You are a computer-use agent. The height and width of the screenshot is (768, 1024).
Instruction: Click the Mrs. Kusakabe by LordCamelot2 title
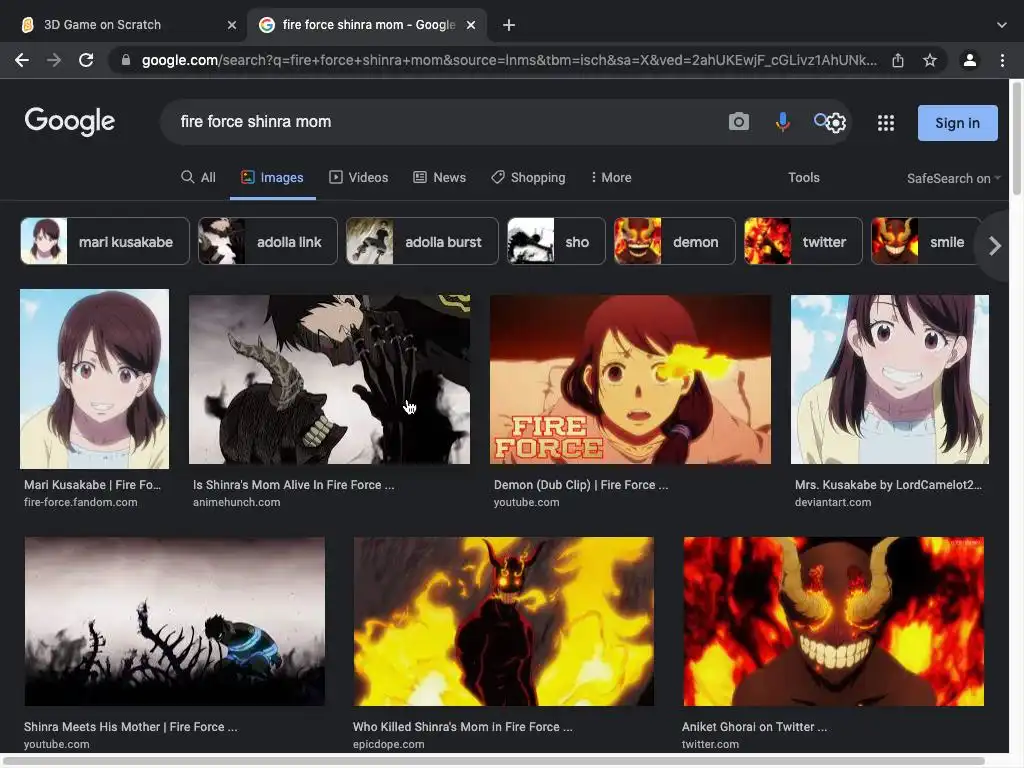pyautogui.click(x=888, y=485)
